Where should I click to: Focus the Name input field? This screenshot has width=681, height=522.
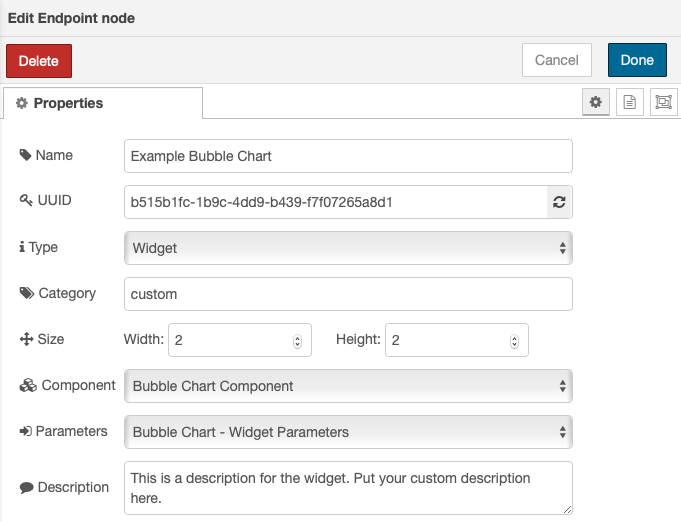348,156
